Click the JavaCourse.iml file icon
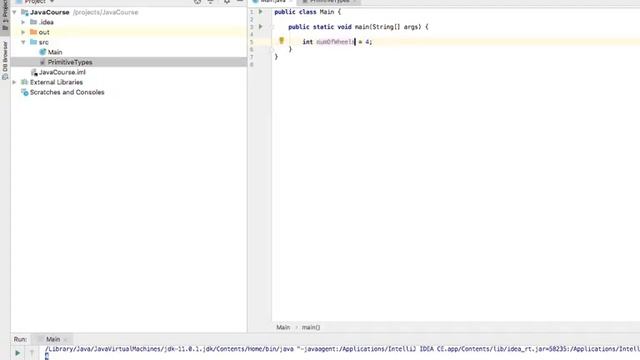The image size is (640, 360). (x=34, y=72)
